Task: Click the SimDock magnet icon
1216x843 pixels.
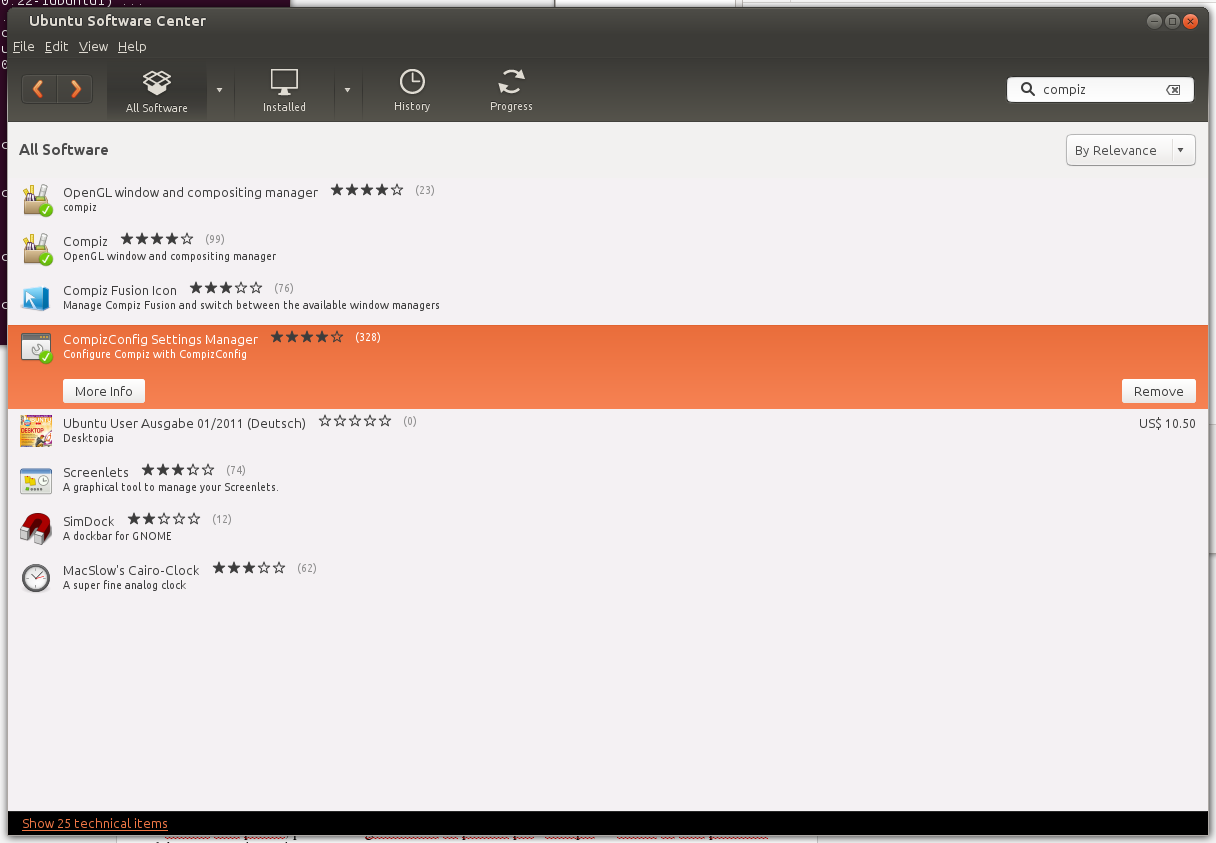Action: coord(36,528)
